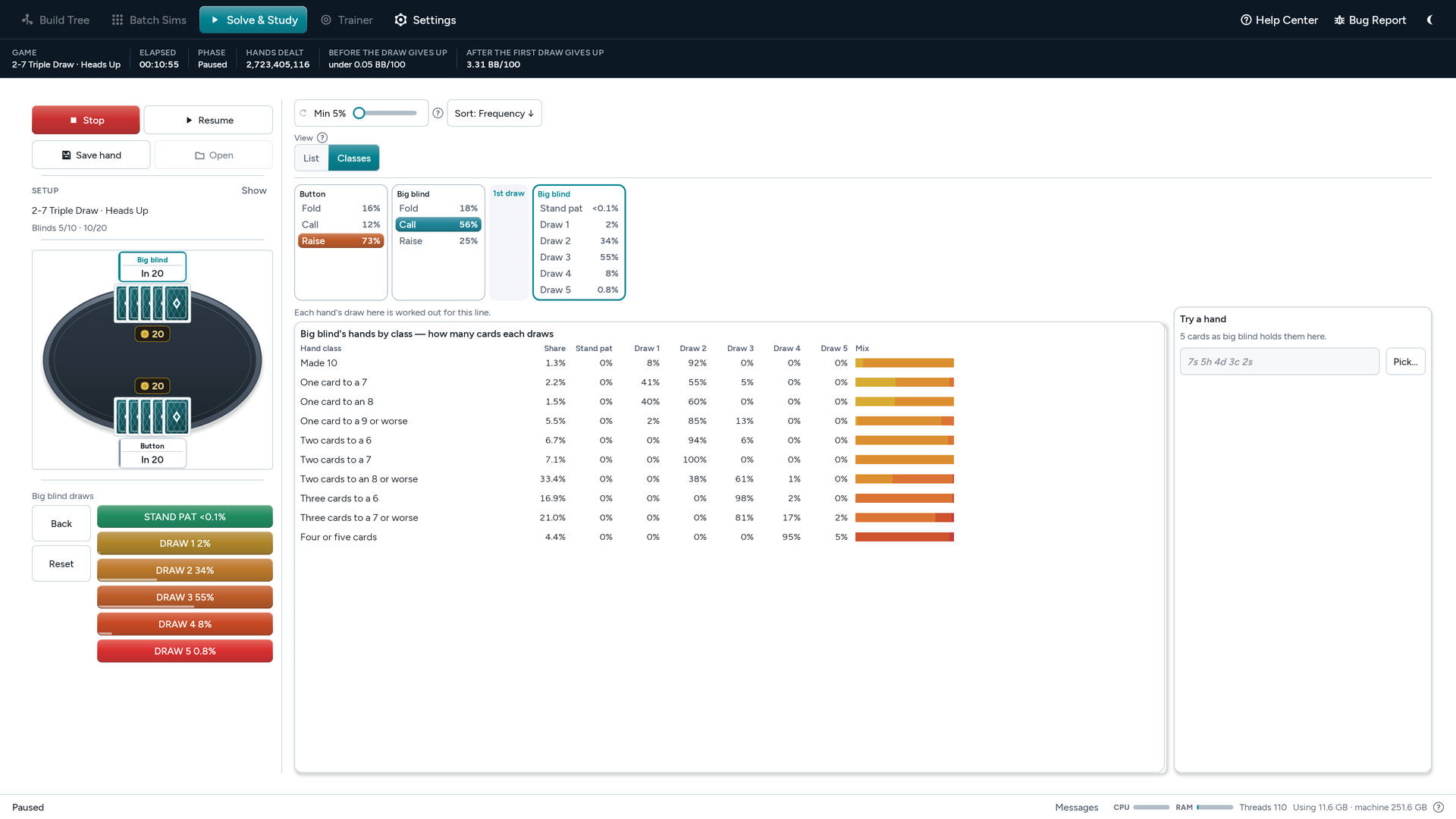Screen dimensions: 1456x819
Task: Click the Open hand button
Action: click(214, 155)
